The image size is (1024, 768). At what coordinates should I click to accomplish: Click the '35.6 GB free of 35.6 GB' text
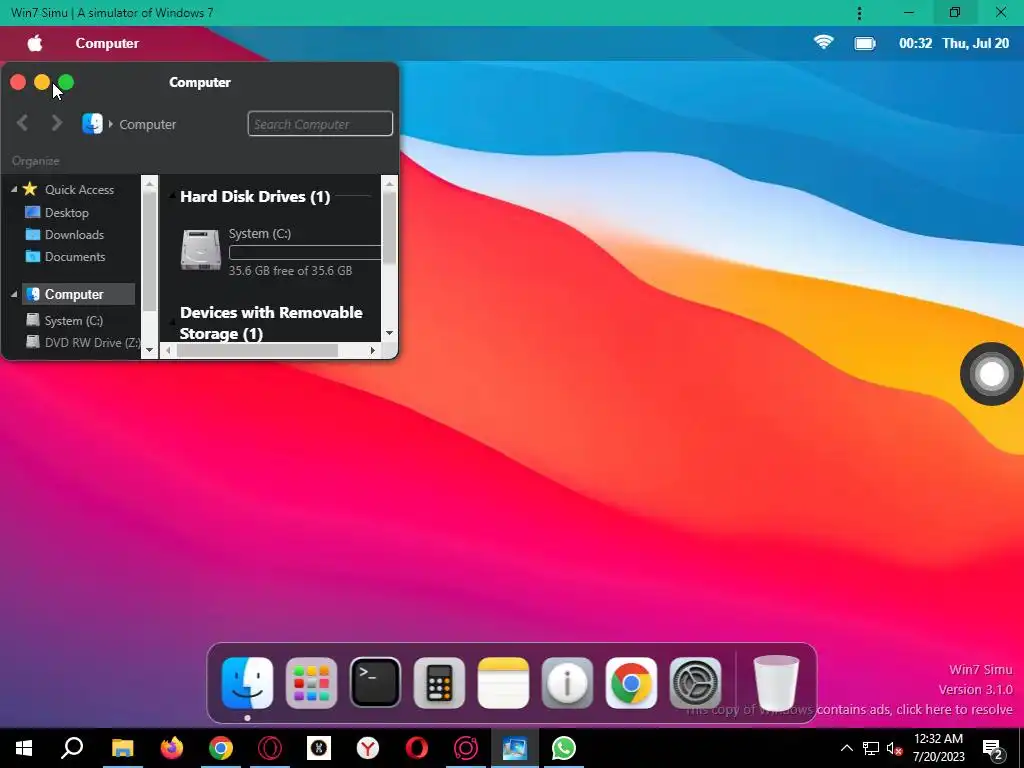(290, 271)
